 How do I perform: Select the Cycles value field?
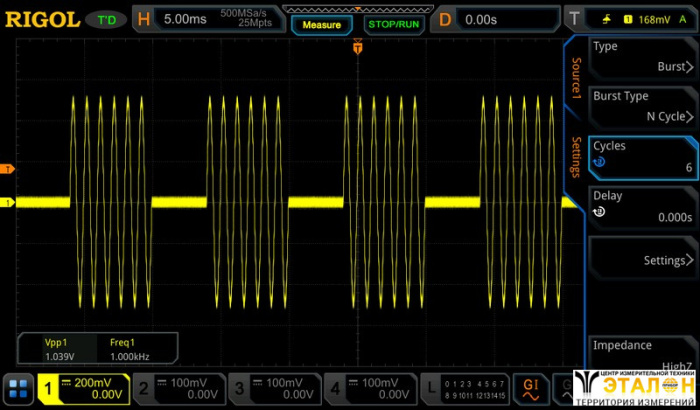coord(641,157)
